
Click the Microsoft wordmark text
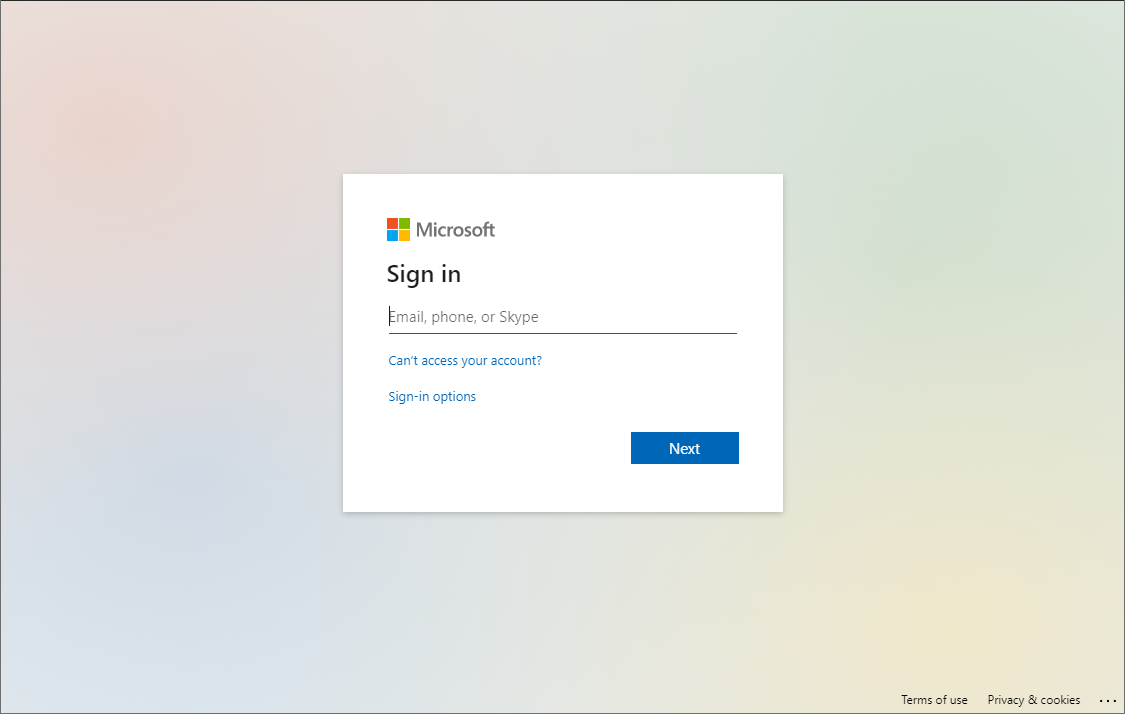tap(455, 230)
